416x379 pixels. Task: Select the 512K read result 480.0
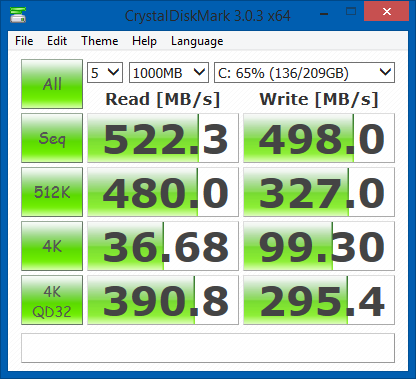tap(163, 192)
